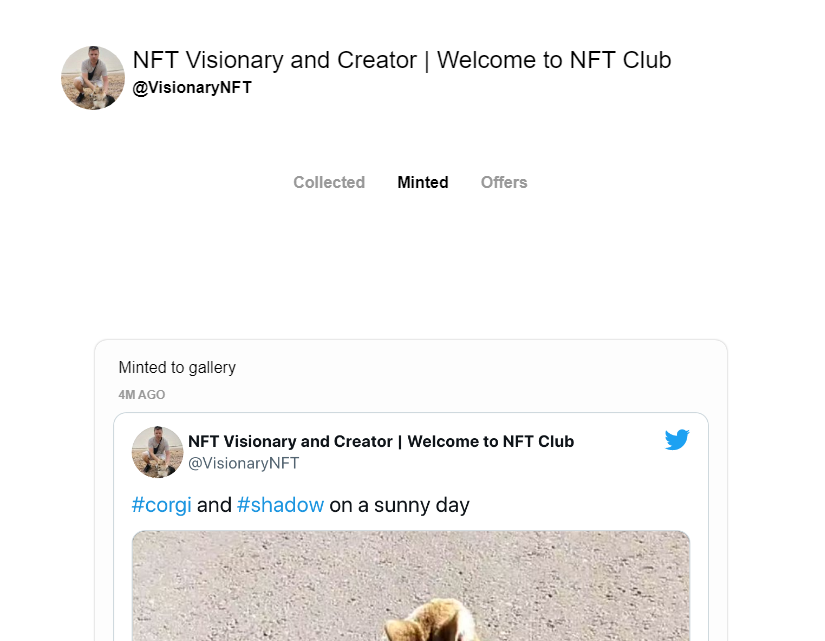
Task: Switch to the Collected tab
Action: [x=329, y=182]
